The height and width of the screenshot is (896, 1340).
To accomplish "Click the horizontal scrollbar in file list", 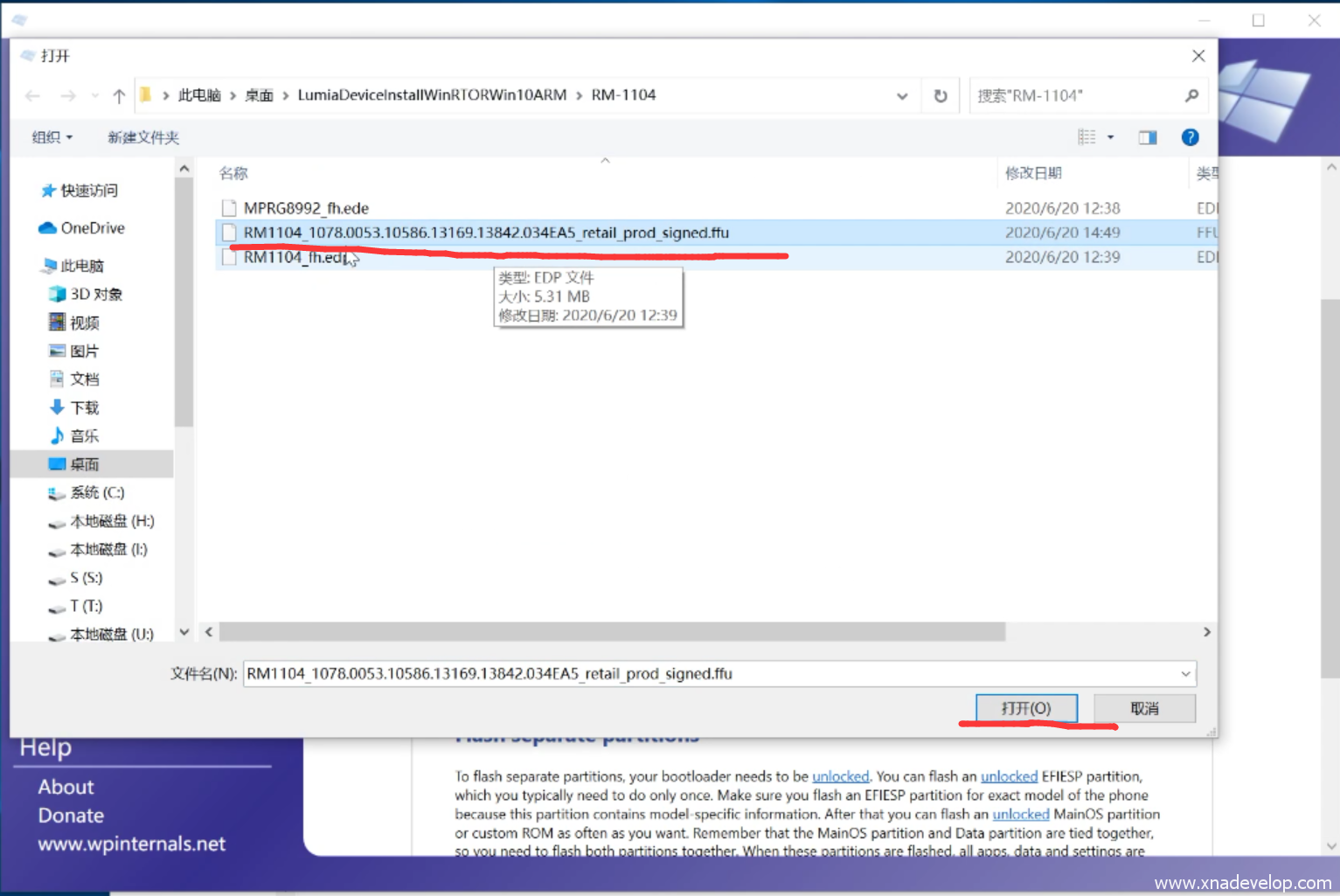I will click(612, 631).
